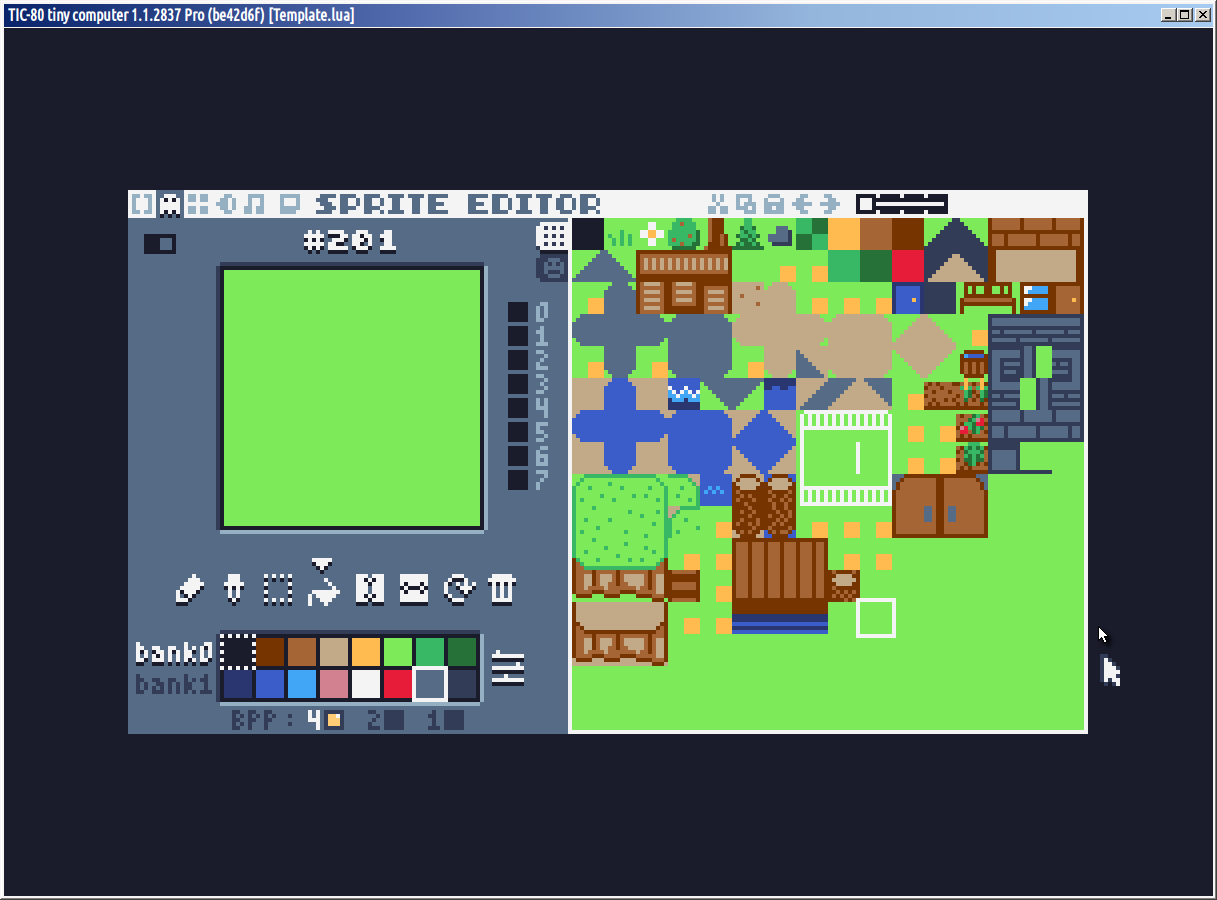Pick the red palette color
The image size is (1217, 900).
point(398,684)
